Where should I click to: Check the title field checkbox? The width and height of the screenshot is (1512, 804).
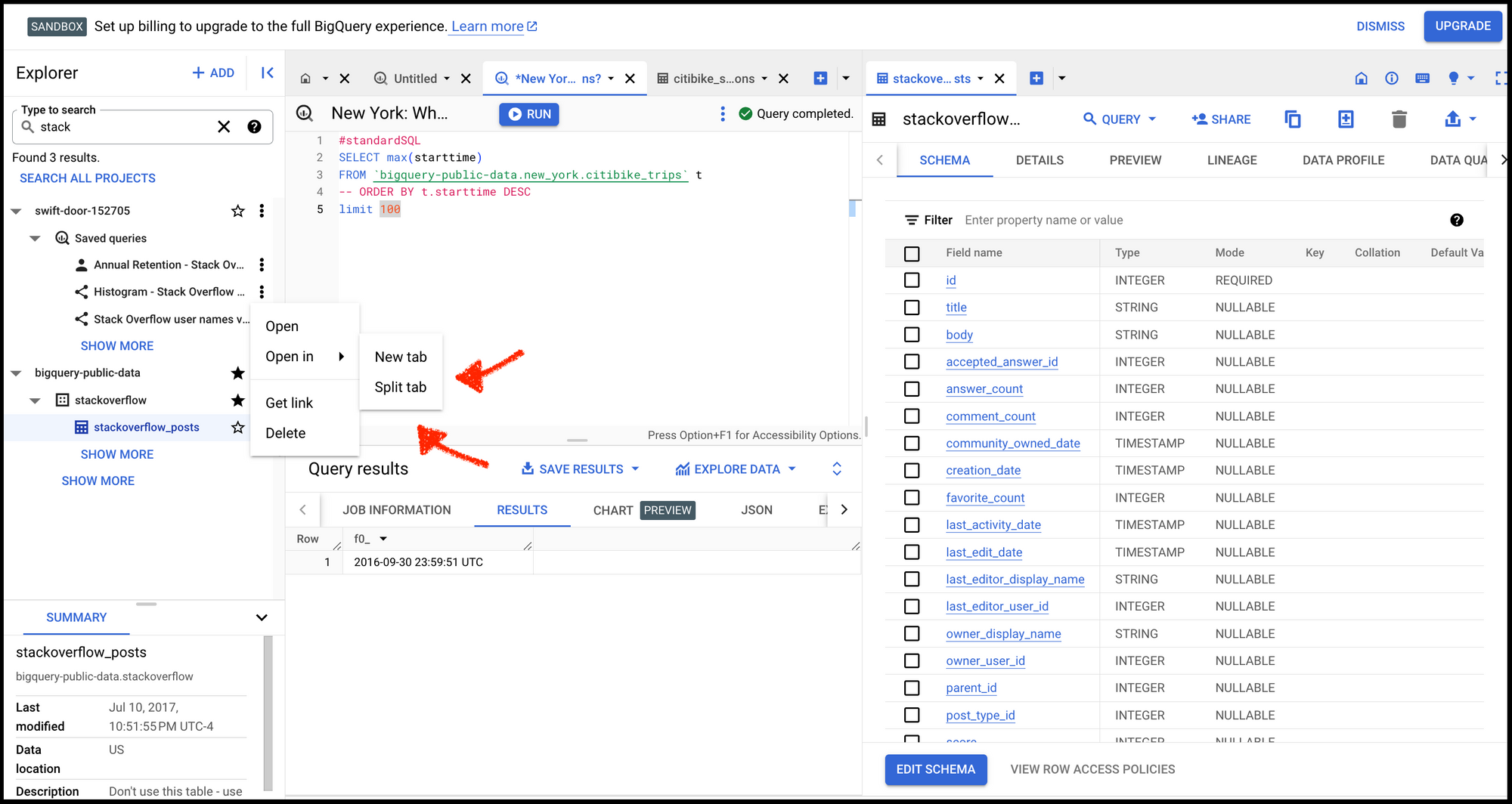[x=912, y=308]
